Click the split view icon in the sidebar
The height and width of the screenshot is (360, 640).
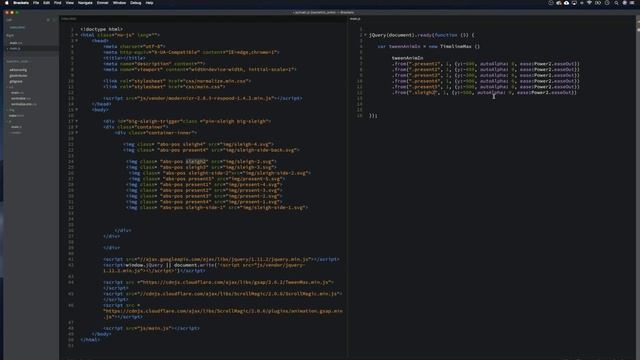(x=54, y=20)
